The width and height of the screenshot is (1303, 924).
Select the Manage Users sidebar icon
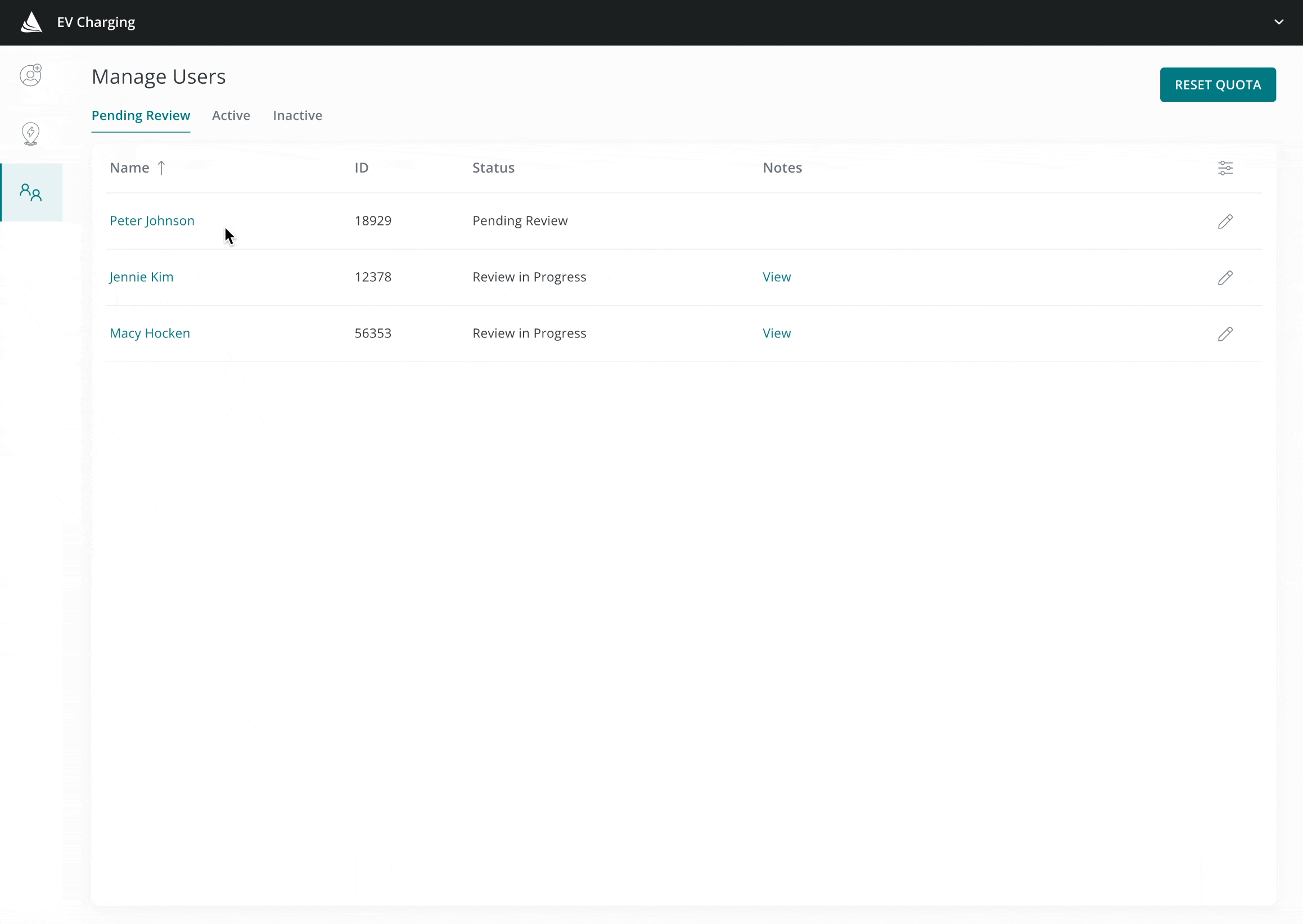click(31, 192)
